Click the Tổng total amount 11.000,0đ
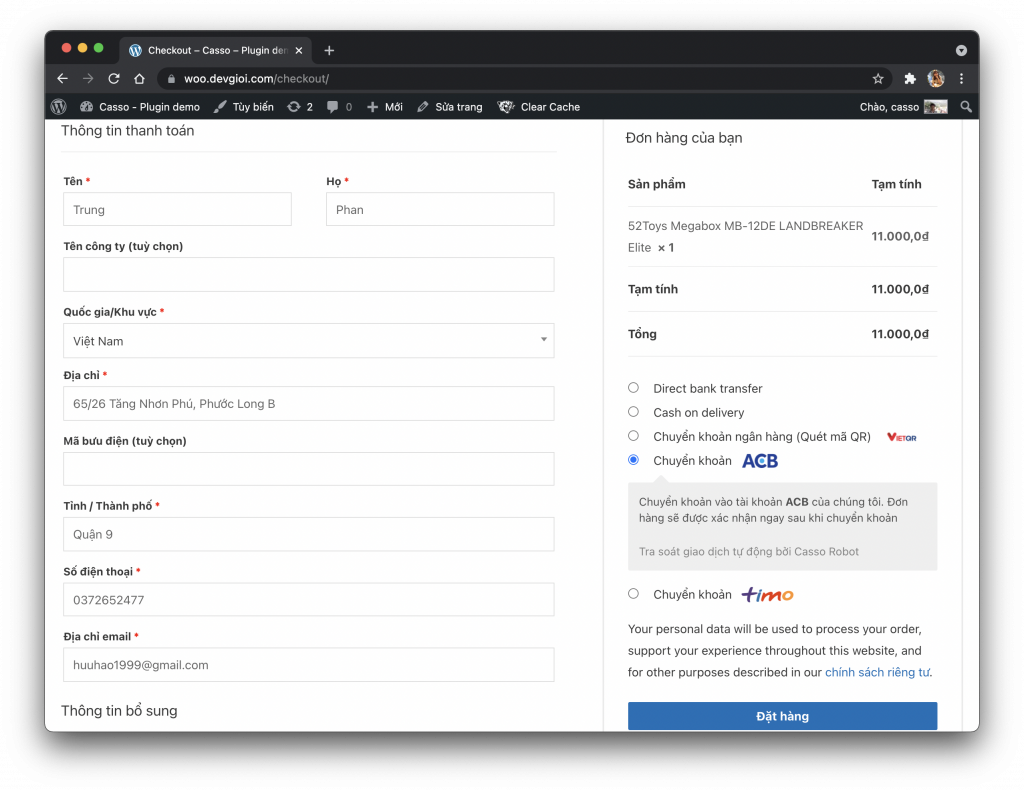This screenshot has width=1024, height=791. pos(900,334)
